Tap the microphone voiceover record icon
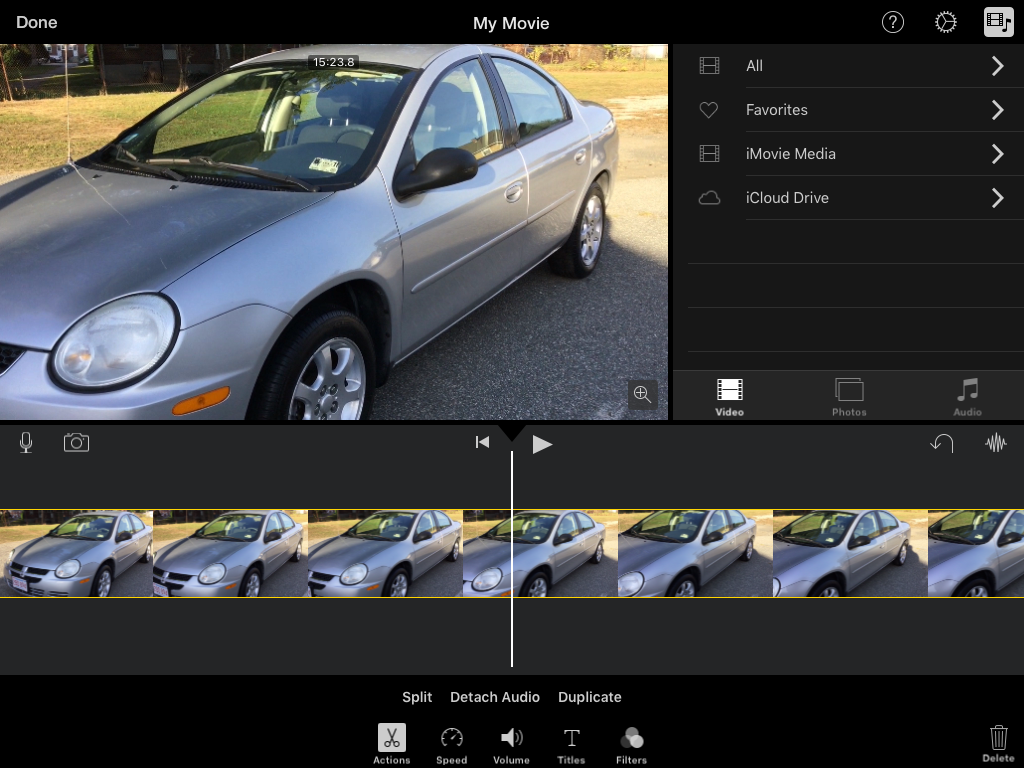 tap(26, 443)
